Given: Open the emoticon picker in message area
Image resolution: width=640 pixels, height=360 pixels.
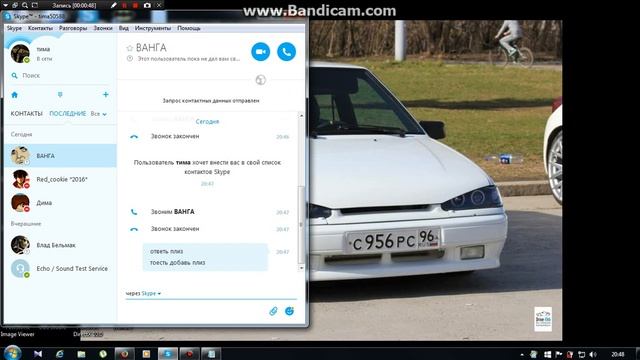Looking at the screenshot, I should pos(289,311).
